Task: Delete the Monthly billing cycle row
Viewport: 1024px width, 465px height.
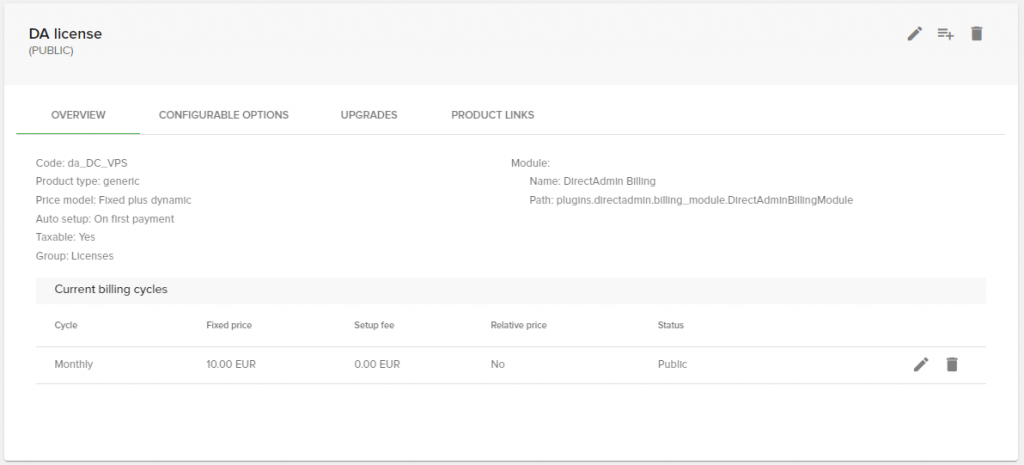Action: [952, 365]
